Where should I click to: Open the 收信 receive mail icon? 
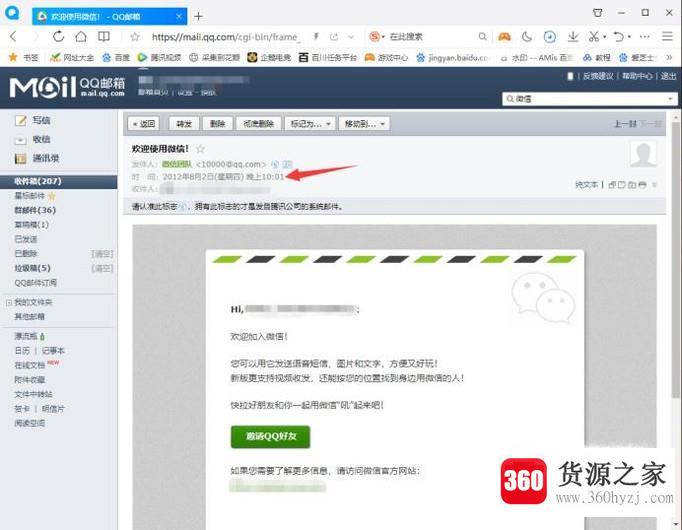pyautogui.click(x=20, y=140)
